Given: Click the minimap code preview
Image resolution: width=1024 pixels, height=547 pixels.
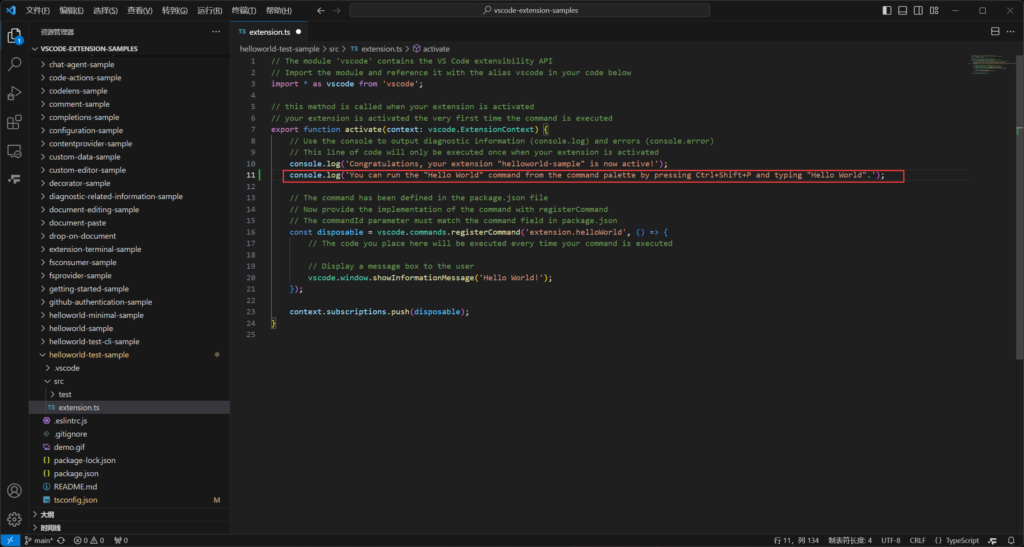Looking at the screenshot, I should [990, 64].
